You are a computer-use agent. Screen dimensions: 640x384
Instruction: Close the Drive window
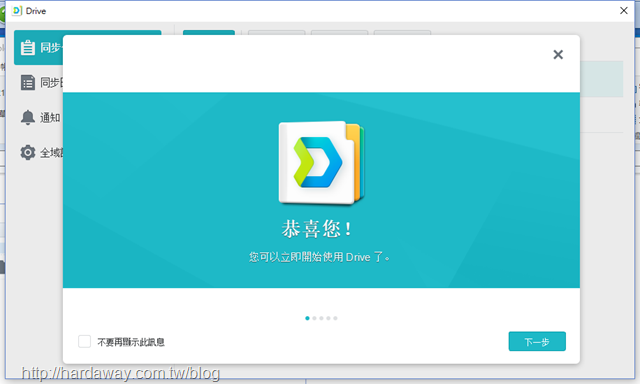pos(624,11)
